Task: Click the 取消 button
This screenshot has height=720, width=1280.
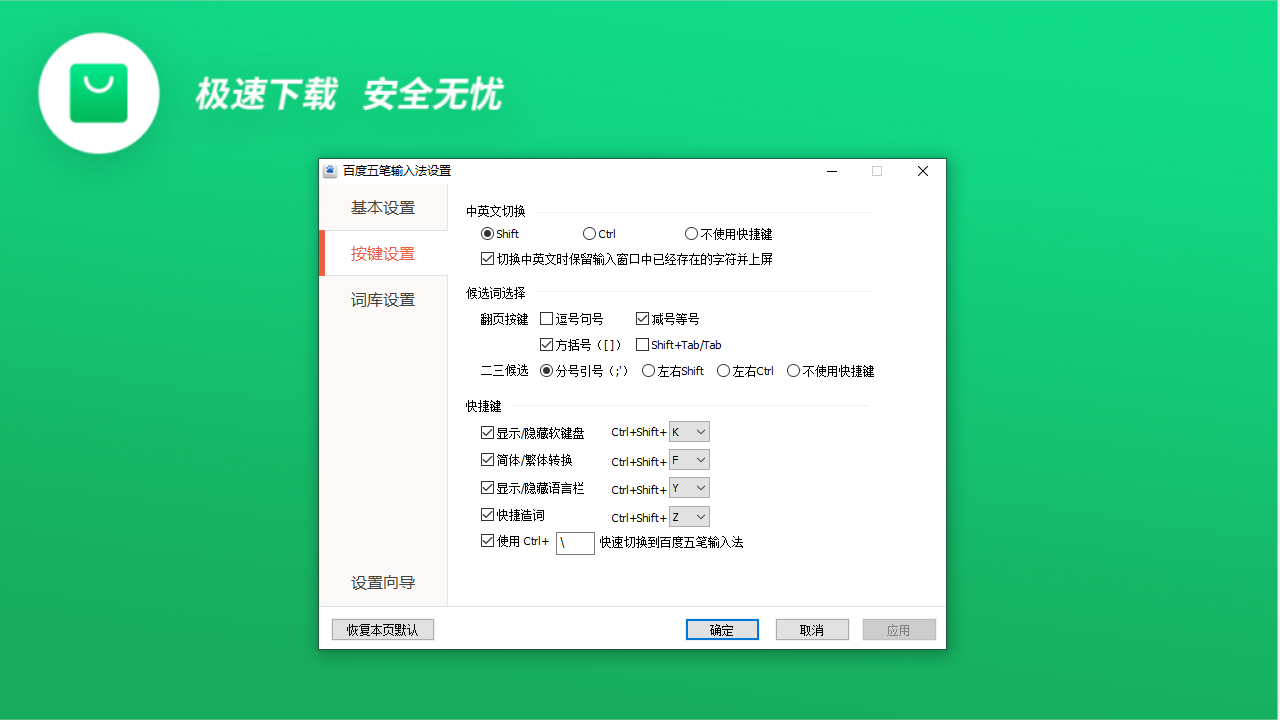Action: click(812, 629)
